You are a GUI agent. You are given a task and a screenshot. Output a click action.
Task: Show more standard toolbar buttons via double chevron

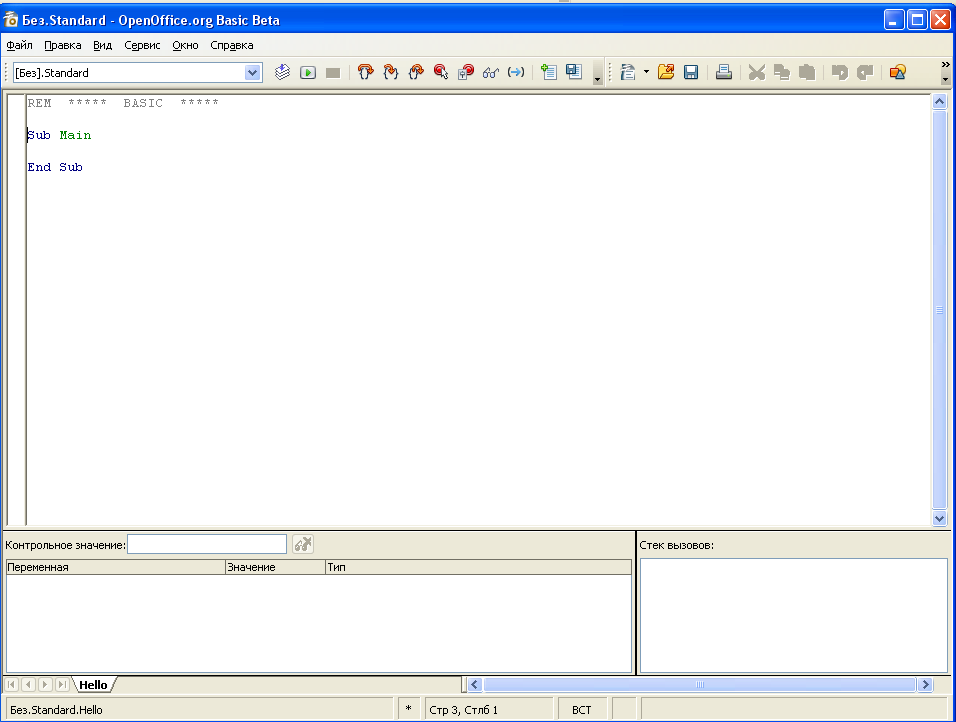click(946, 65)
